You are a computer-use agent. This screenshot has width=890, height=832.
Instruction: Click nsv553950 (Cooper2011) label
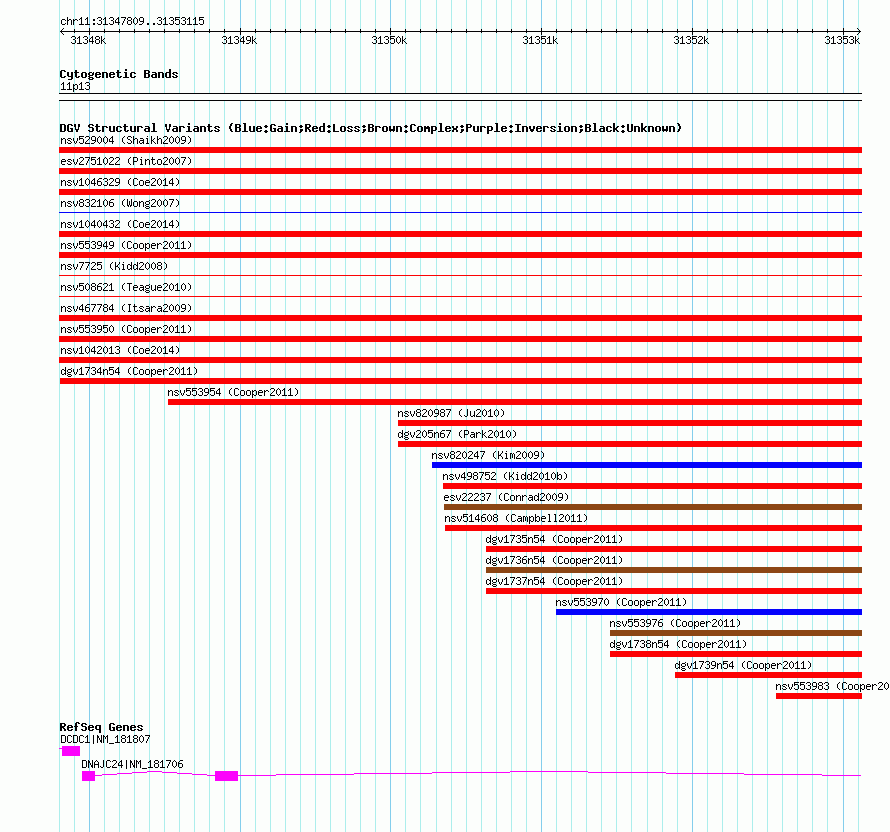pyautogui.click(x=126, y=329)
